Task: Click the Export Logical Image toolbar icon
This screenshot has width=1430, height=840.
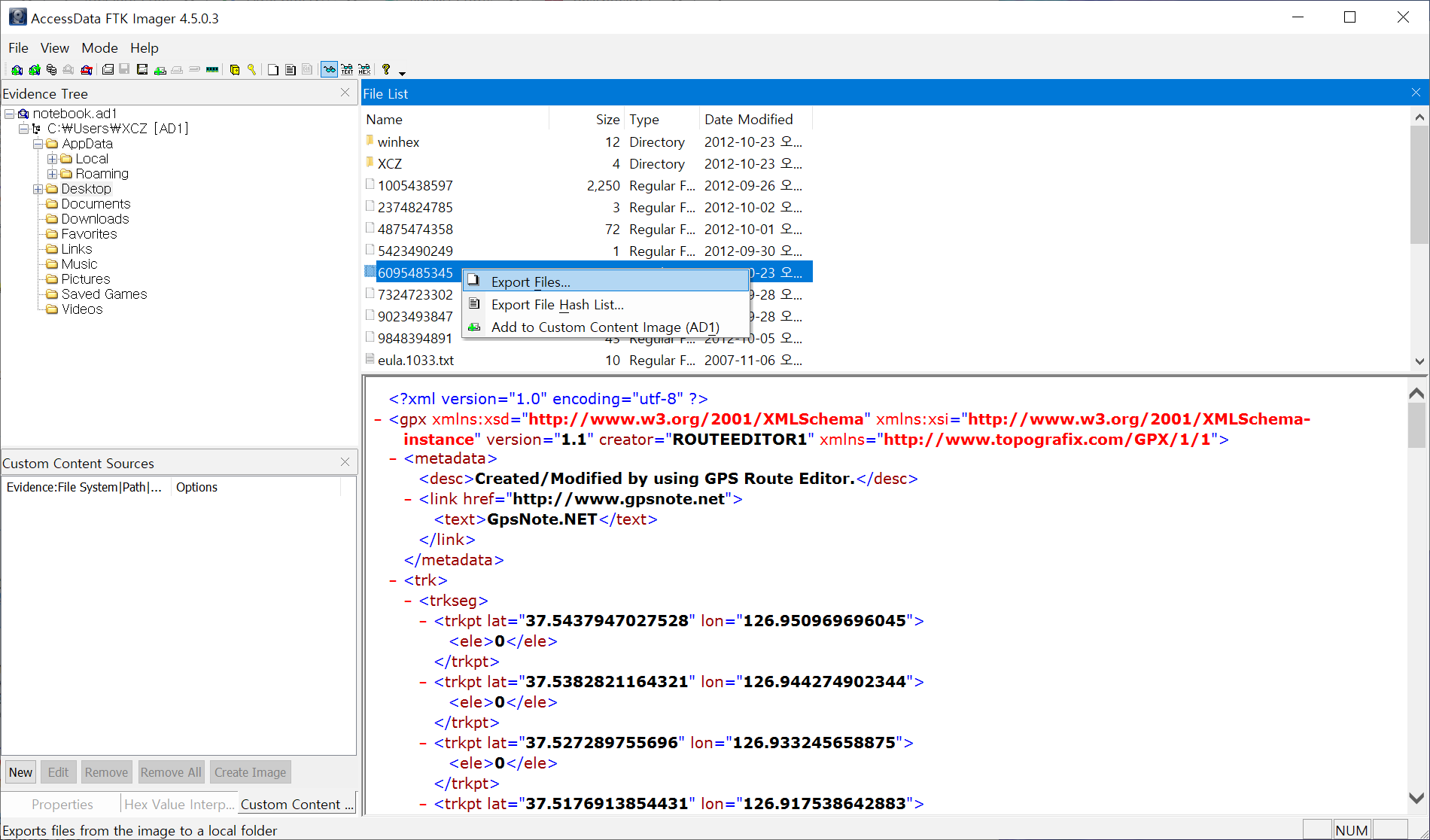Action: click(142, 70)
